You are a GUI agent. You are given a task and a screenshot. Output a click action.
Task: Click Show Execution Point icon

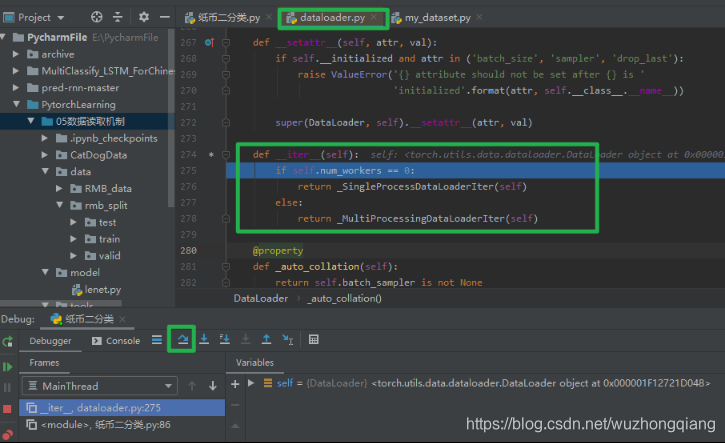coord(157,340)
